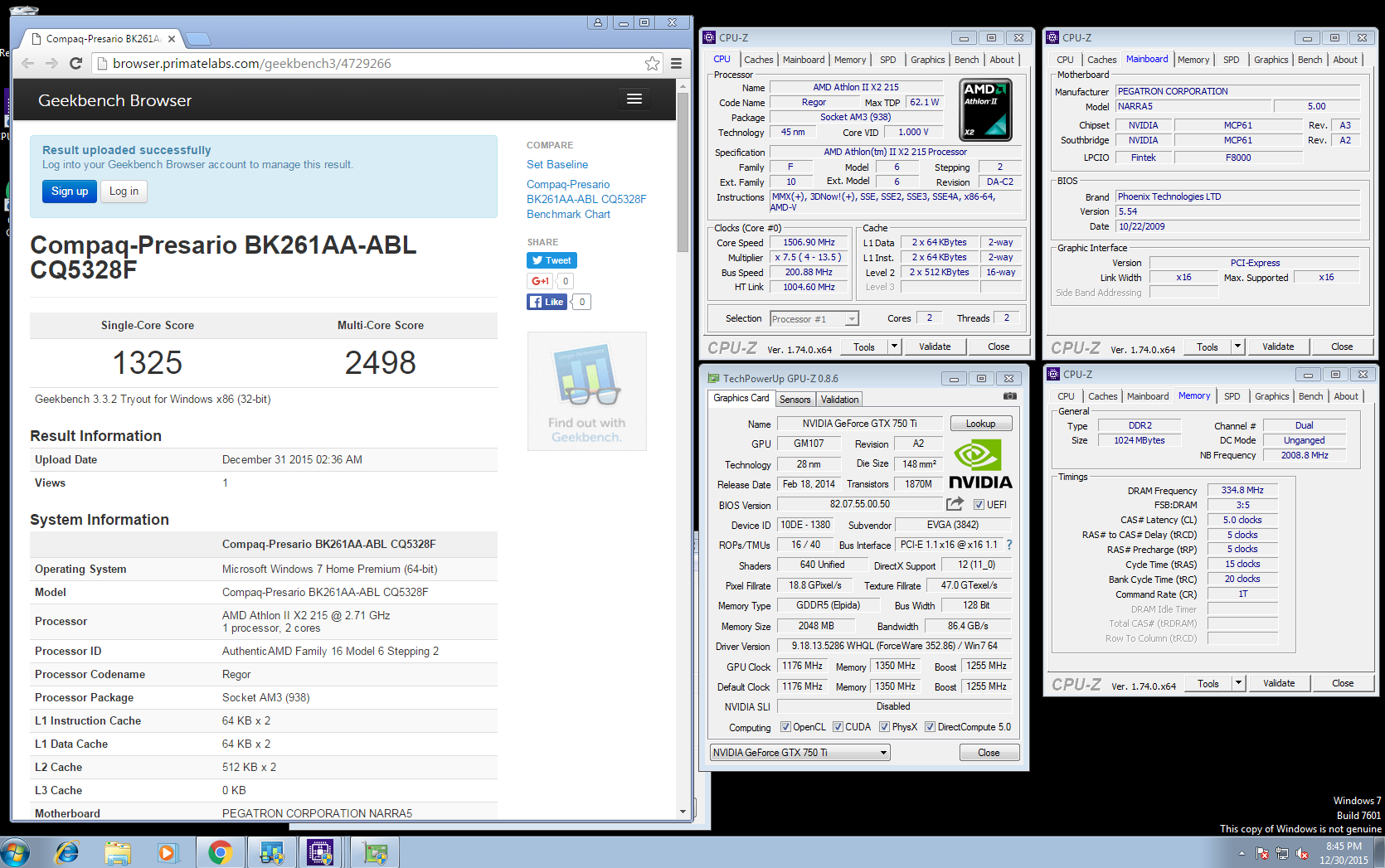This screenshot has height=868, width=1385.
Task: Launch Internet Explorer from taskbar
Action: [x=66, y=852]
